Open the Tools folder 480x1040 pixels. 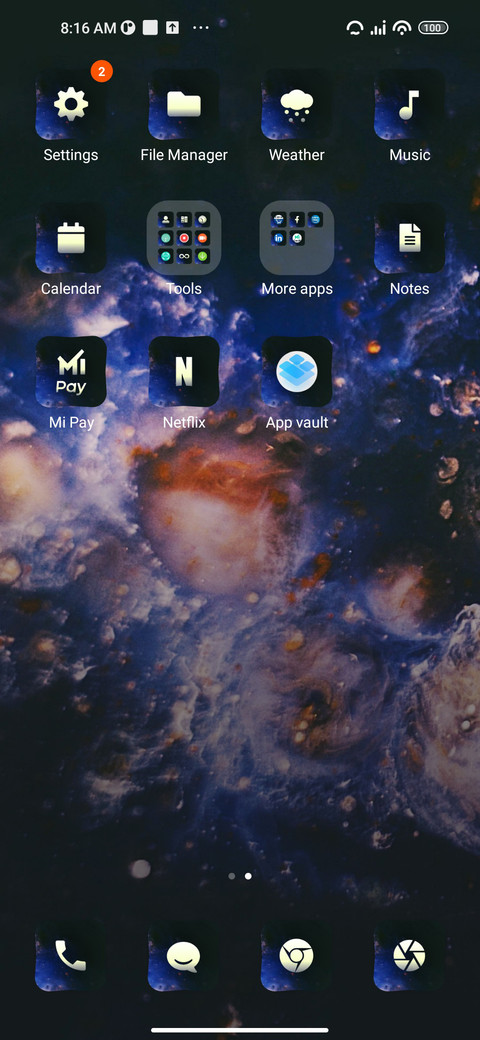[184, 238]
